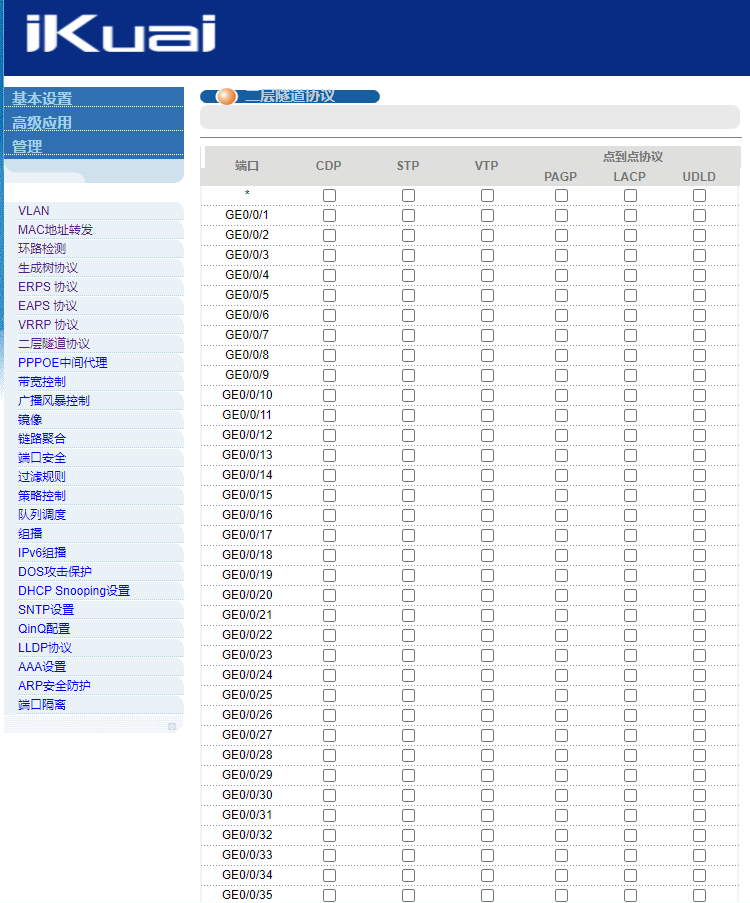750x903 pixels.
Task: Click the small icon below the sidebar list
Action: (x=172, y=726)
